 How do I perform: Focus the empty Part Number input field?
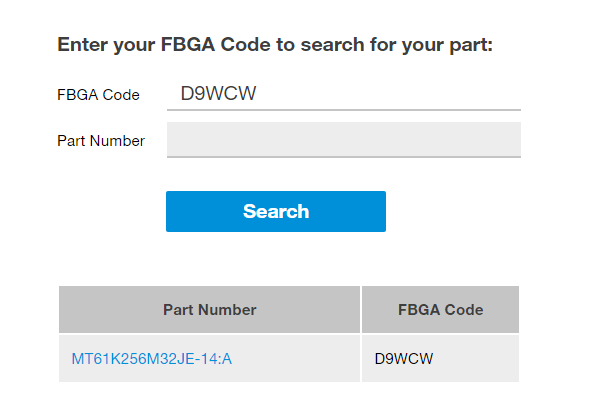click(343, 140)
